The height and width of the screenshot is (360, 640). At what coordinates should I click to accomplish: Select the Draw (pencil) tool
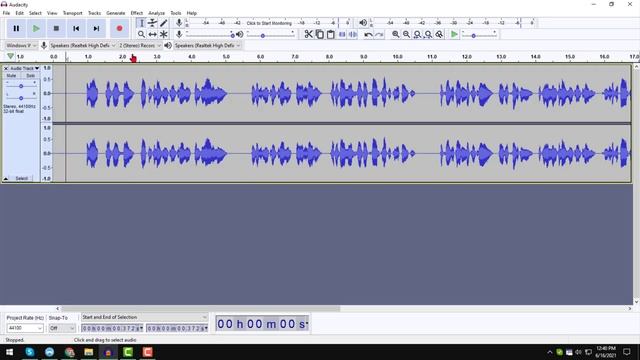[x=163, y=23]
